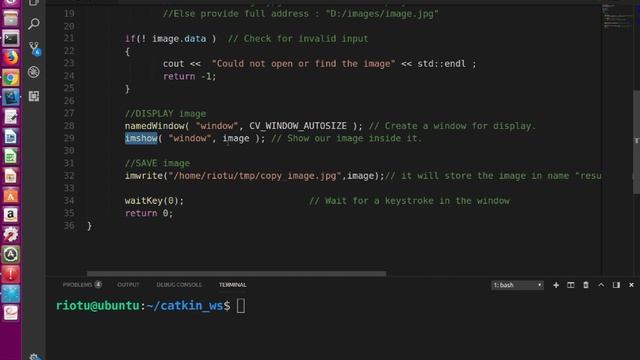Click the "Could not open or find the image" string
The width and height of the screenshot is (640, 360).
click(x=303, y=64)
